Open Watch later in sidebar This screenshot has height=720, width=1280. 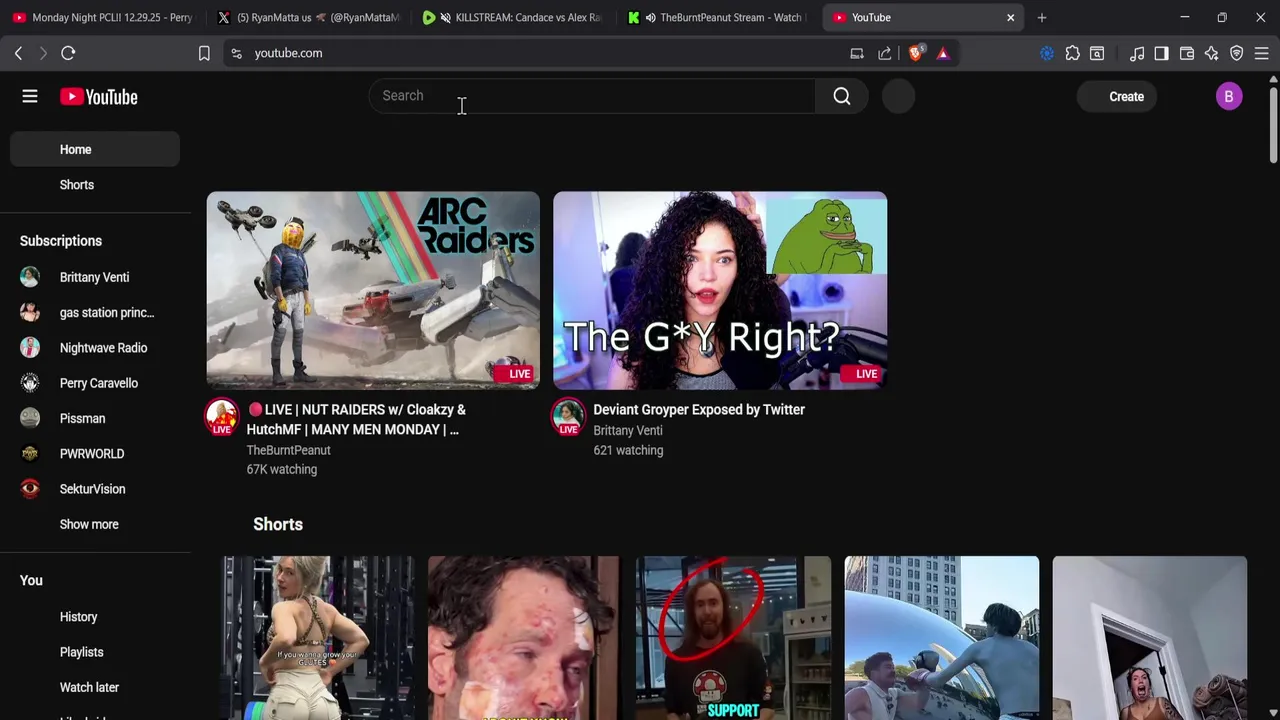95,688
